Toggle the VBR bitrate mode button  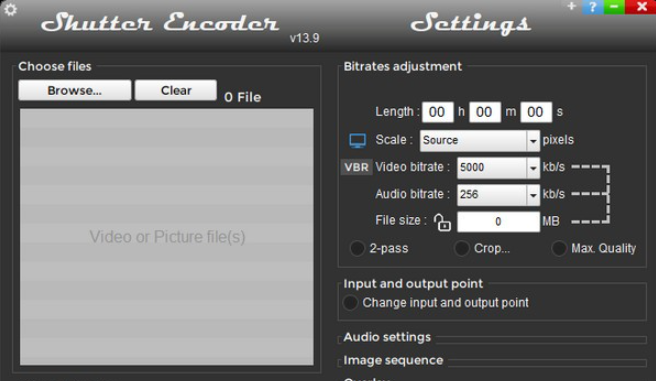click(x=356, y=167)
